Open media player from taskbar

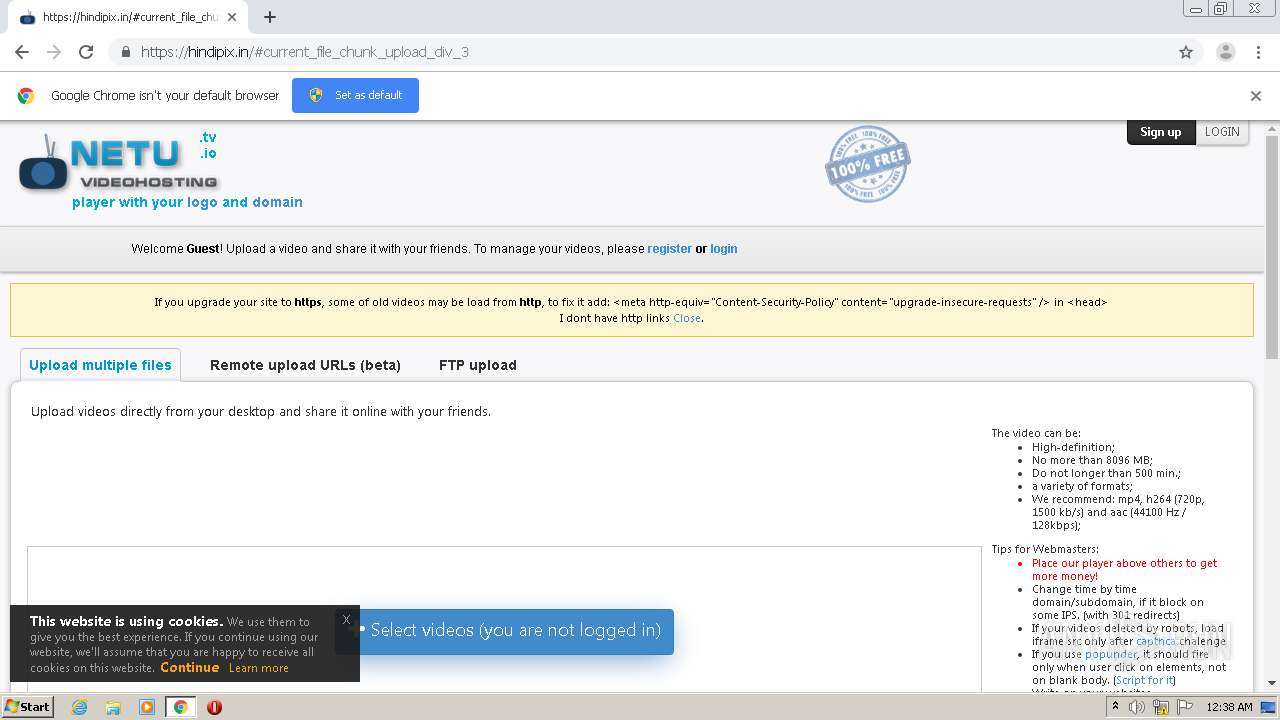pos(147,707)
